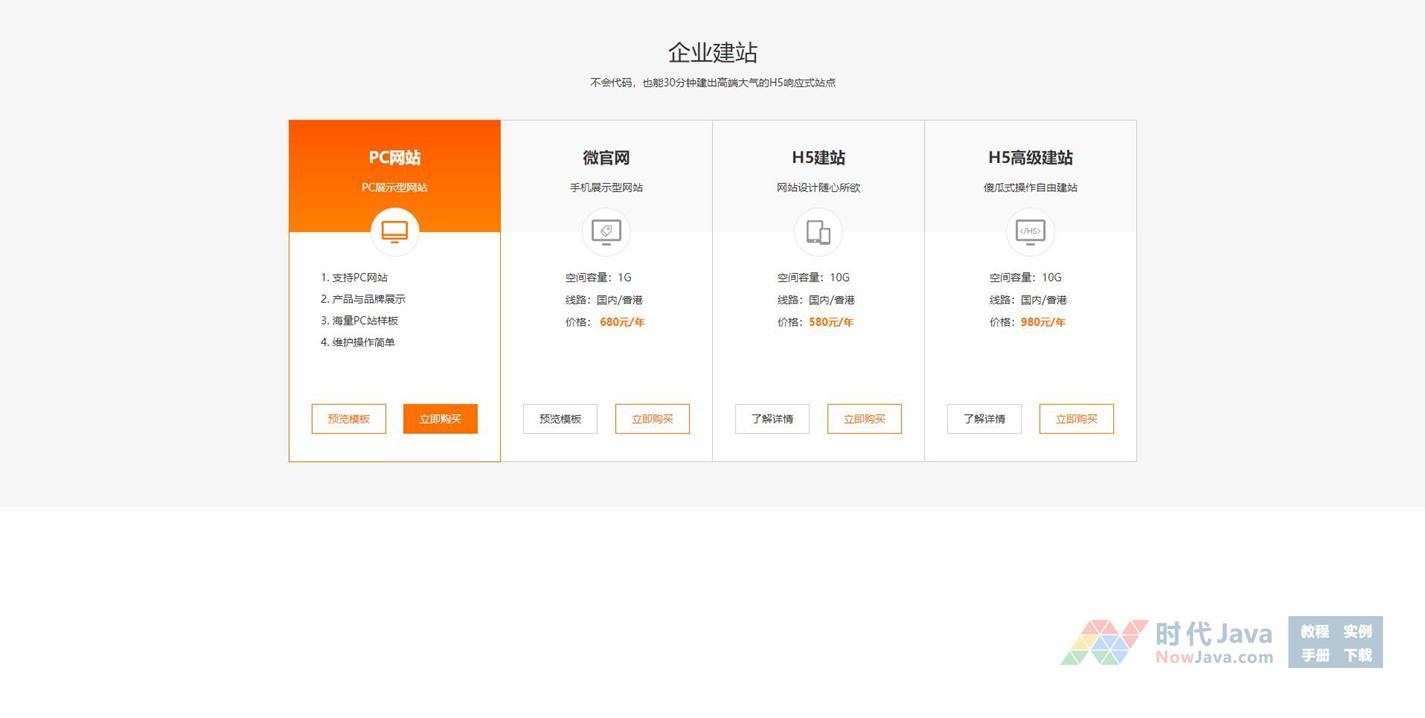Buy 微官网 plan with 立即购买

click(652, 419)
